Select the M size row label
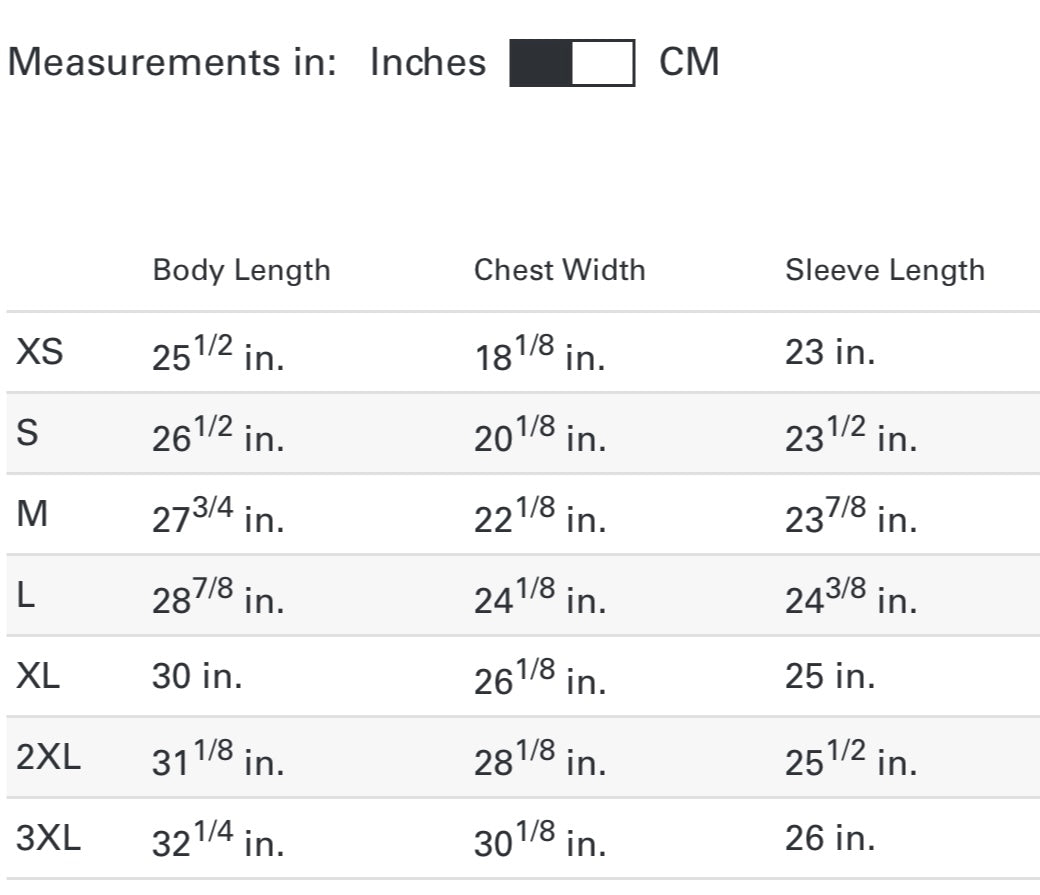Screen dimensions: 1040x895 [33, 515]
